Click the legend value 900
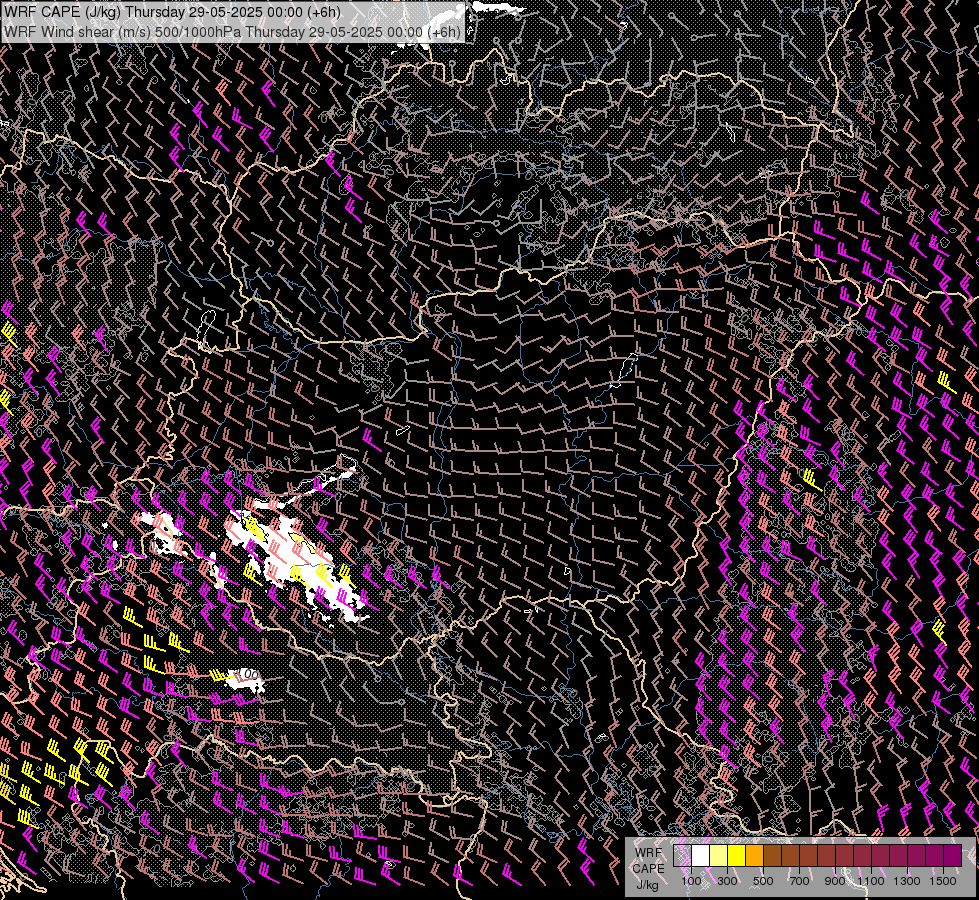 point(835,881)
